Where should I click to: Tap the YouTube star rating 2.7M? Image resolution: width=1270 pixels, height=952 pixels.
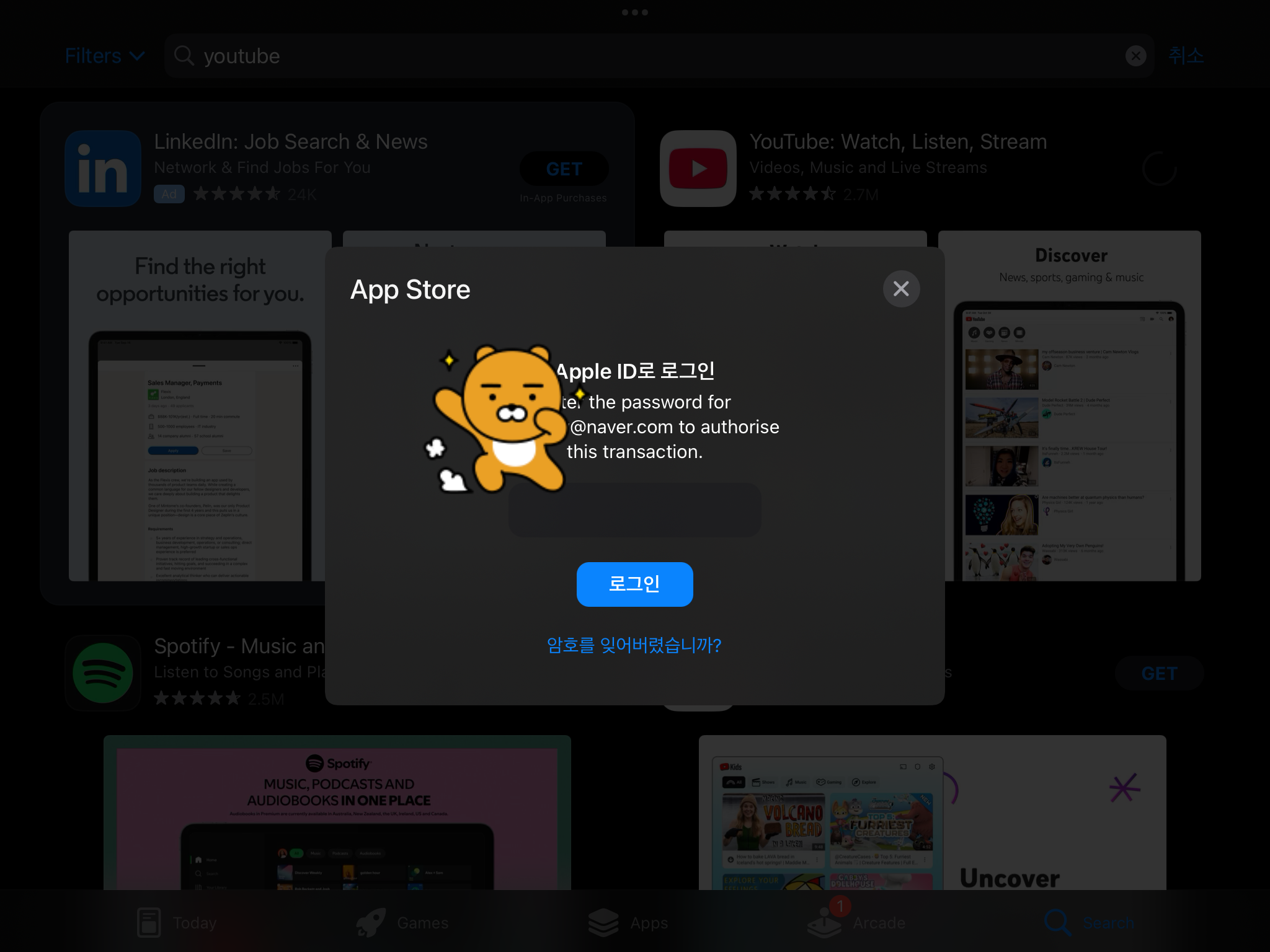point(814,194)
